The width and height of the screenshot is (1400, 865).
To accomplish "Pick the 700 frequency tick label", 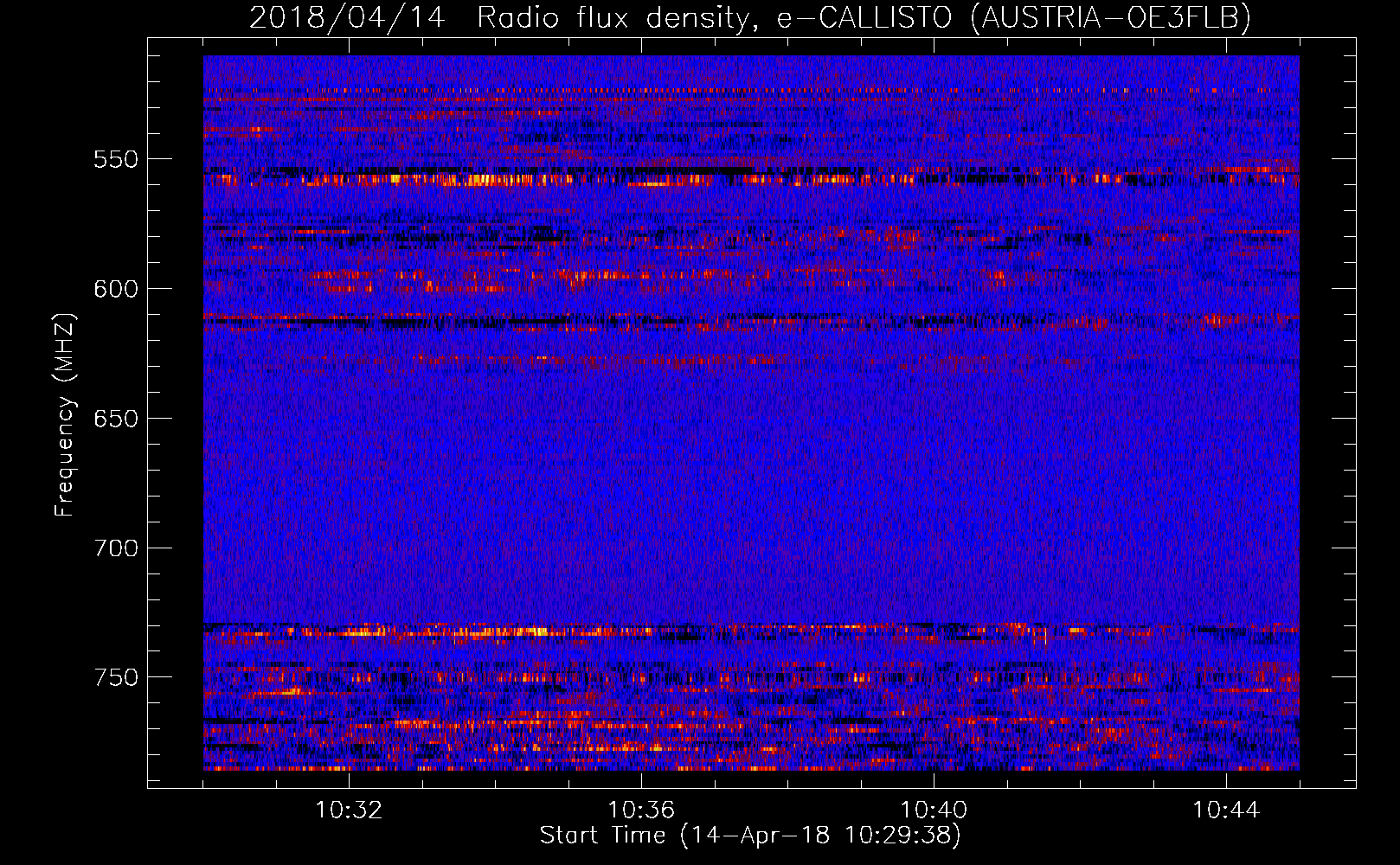I will pos(116,548).
